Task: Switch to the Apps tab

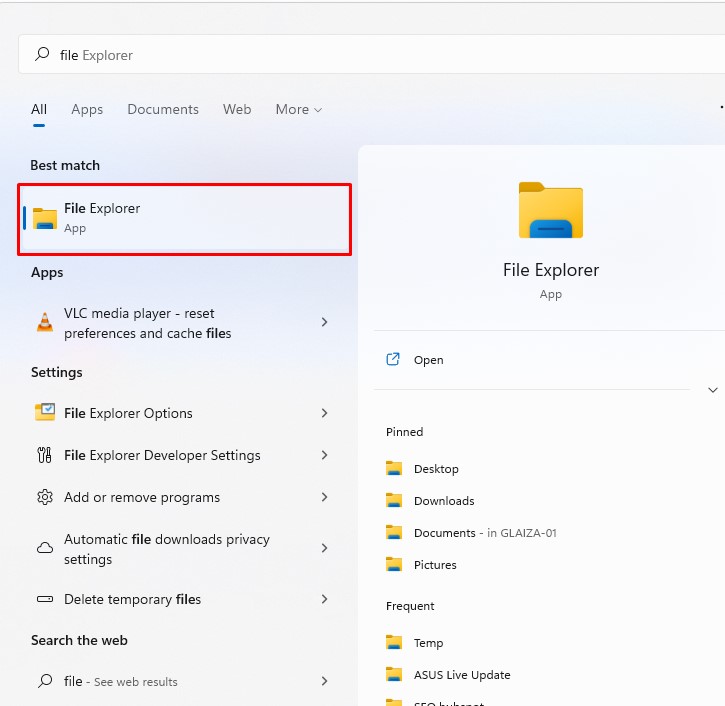Action: (87, 109)
